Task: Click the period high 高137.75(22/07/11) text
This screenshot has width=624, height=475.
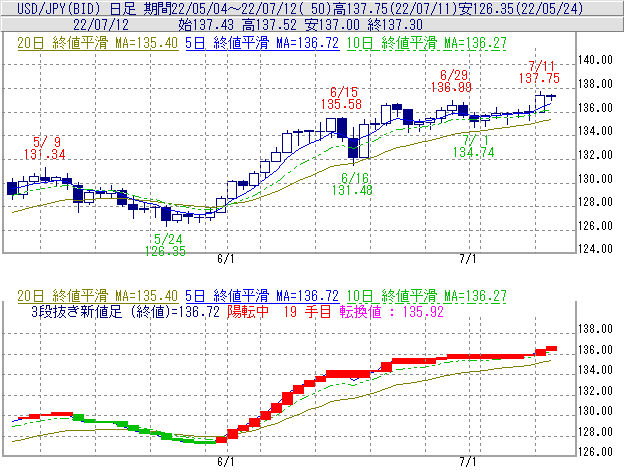Action: [x=394, y=8]
